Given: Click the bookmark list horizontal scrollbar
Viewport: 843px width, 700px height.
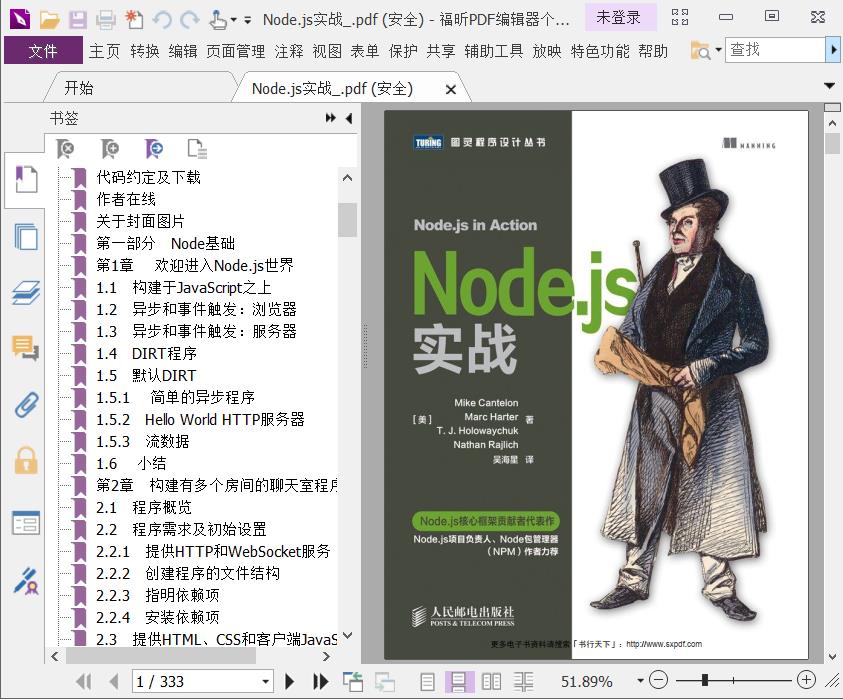Looking at the screenshot, I should tap(160, 656).
